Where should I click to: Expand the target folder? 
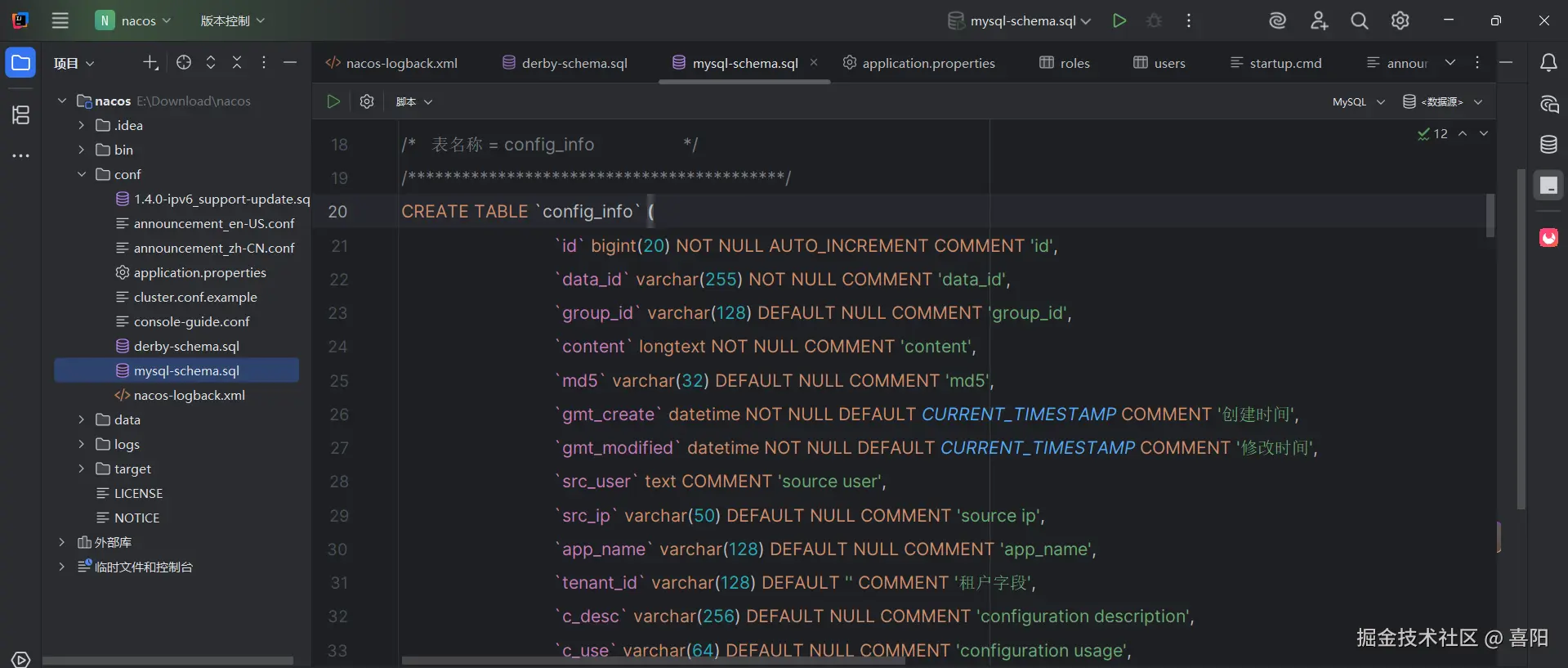tap(81, 468)
